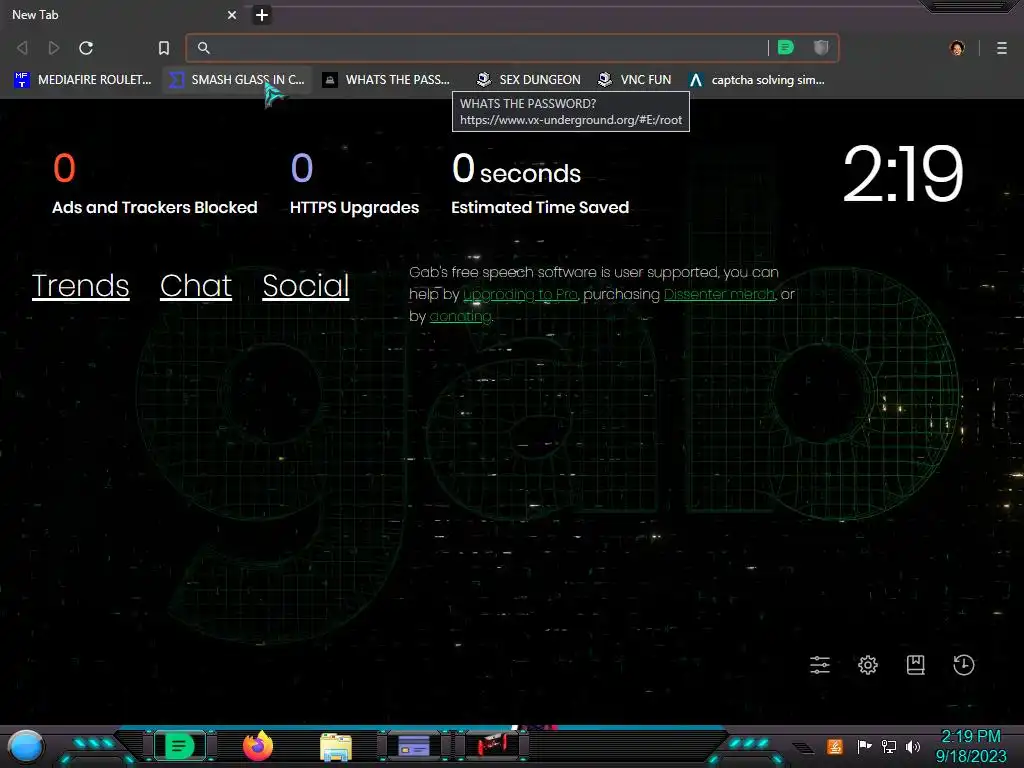Click the green Dissenter comment icon
Screen dimensions: 1024x768
(786, 47)
